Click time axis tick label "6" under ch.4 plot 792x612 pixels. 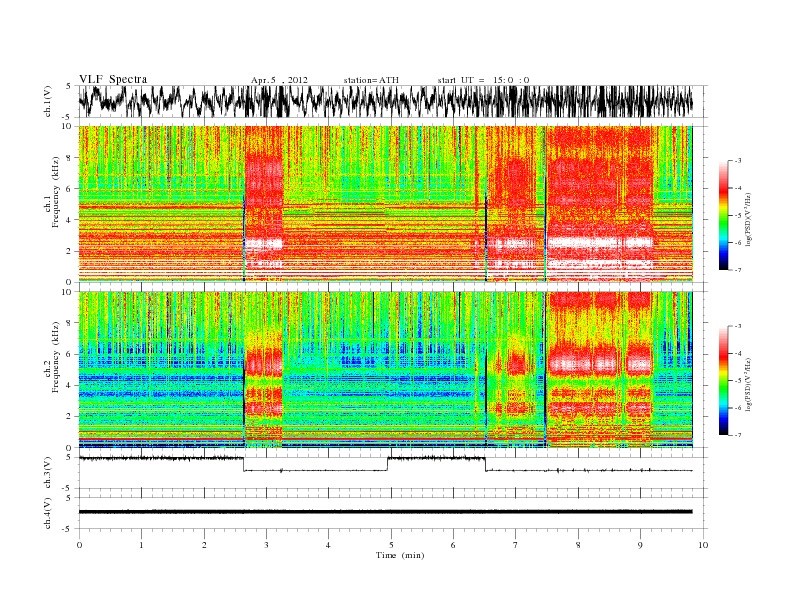[453, 545]
